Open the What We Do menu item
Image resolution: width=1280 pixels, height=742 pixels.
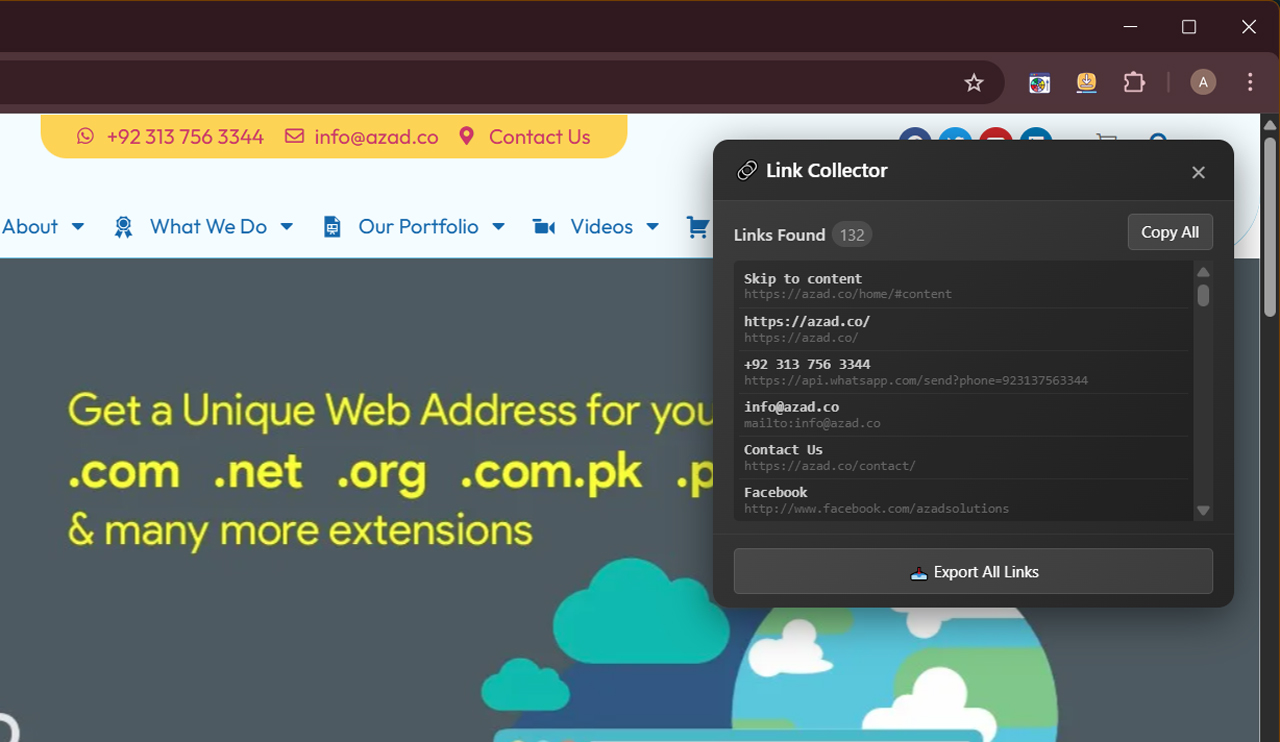tap(208, 227)
